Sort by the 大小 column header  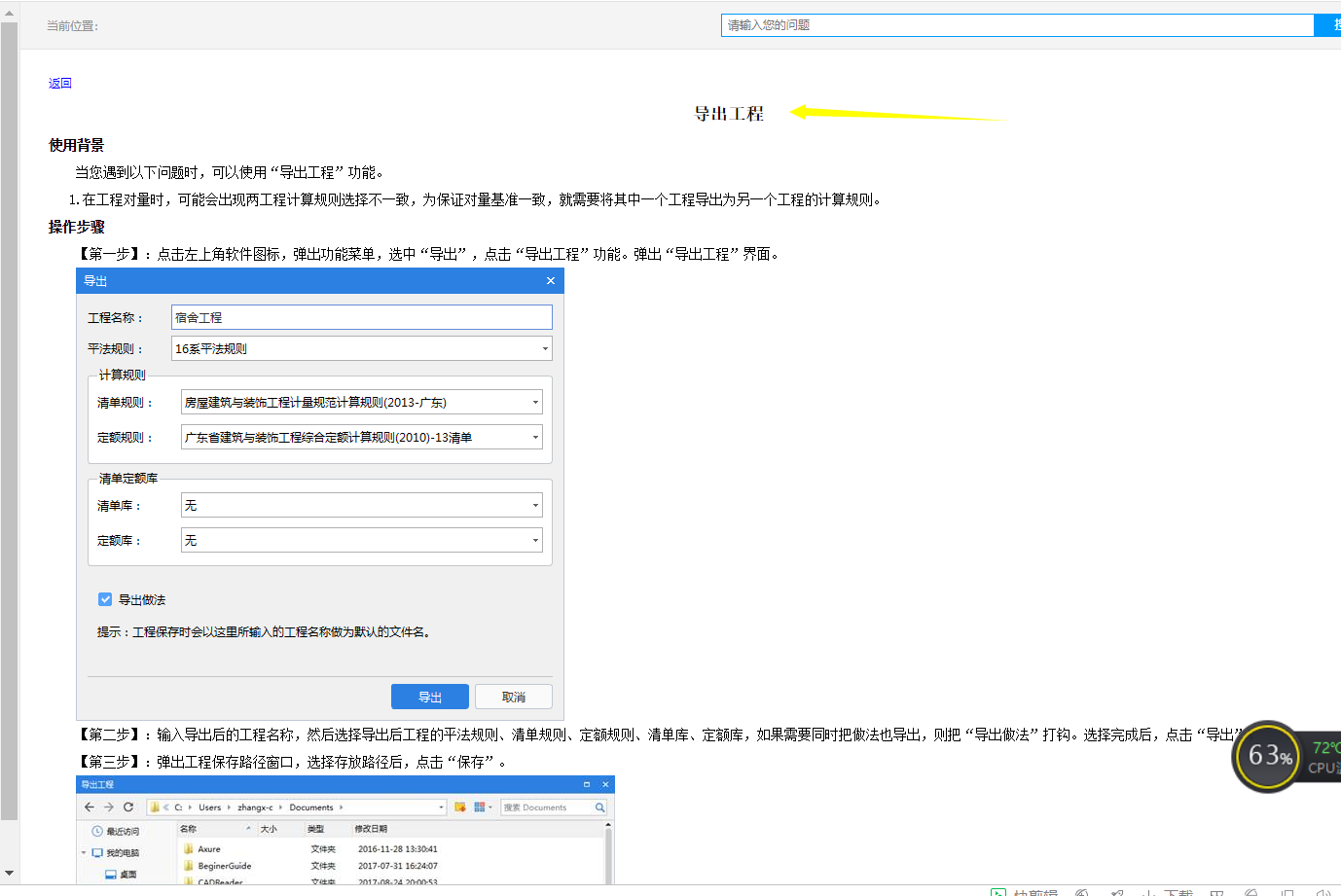269,829
